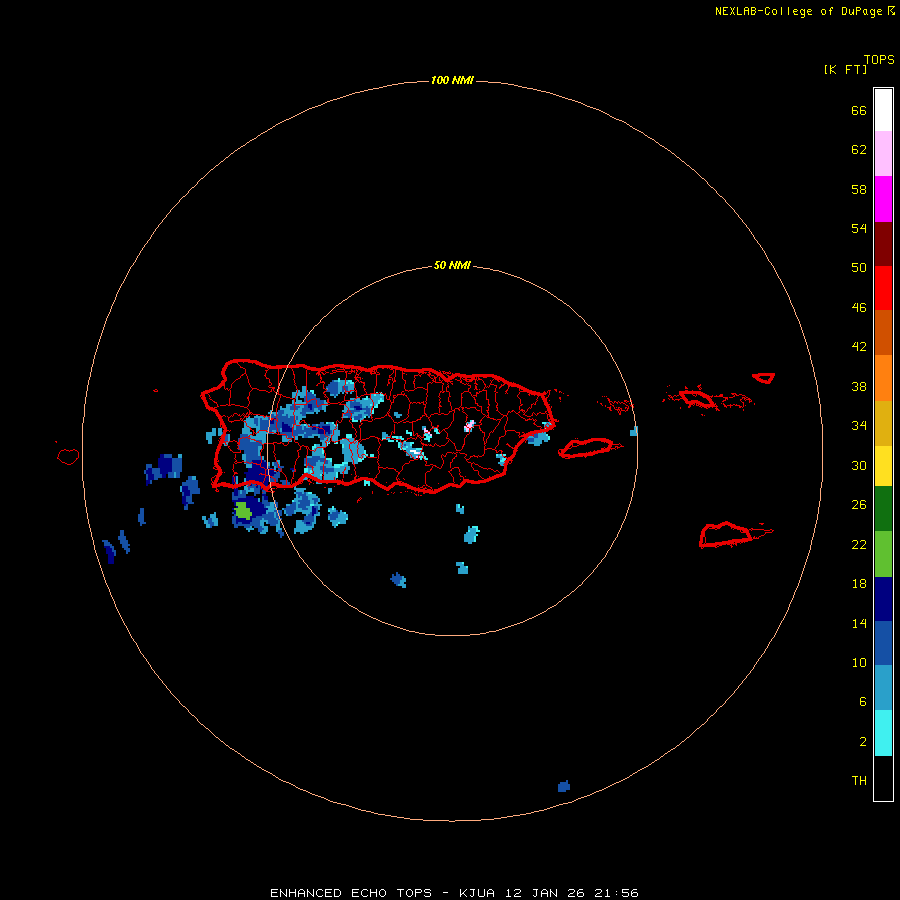Pick the bright yellow legend swatch
This screenshot has height=900, width=900.
[883, 465]
